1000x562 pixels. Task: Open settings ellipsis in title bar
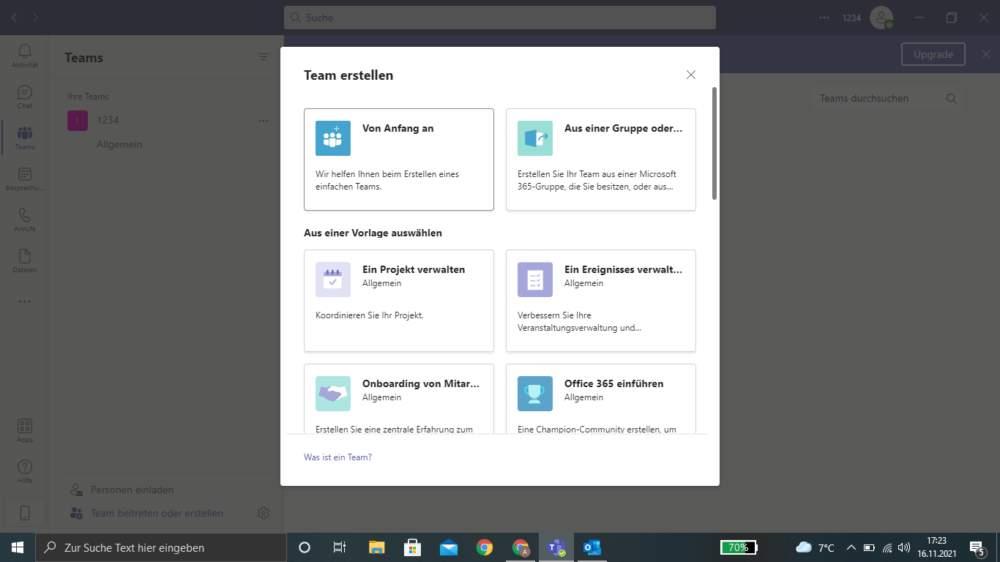tap(824, 17)
